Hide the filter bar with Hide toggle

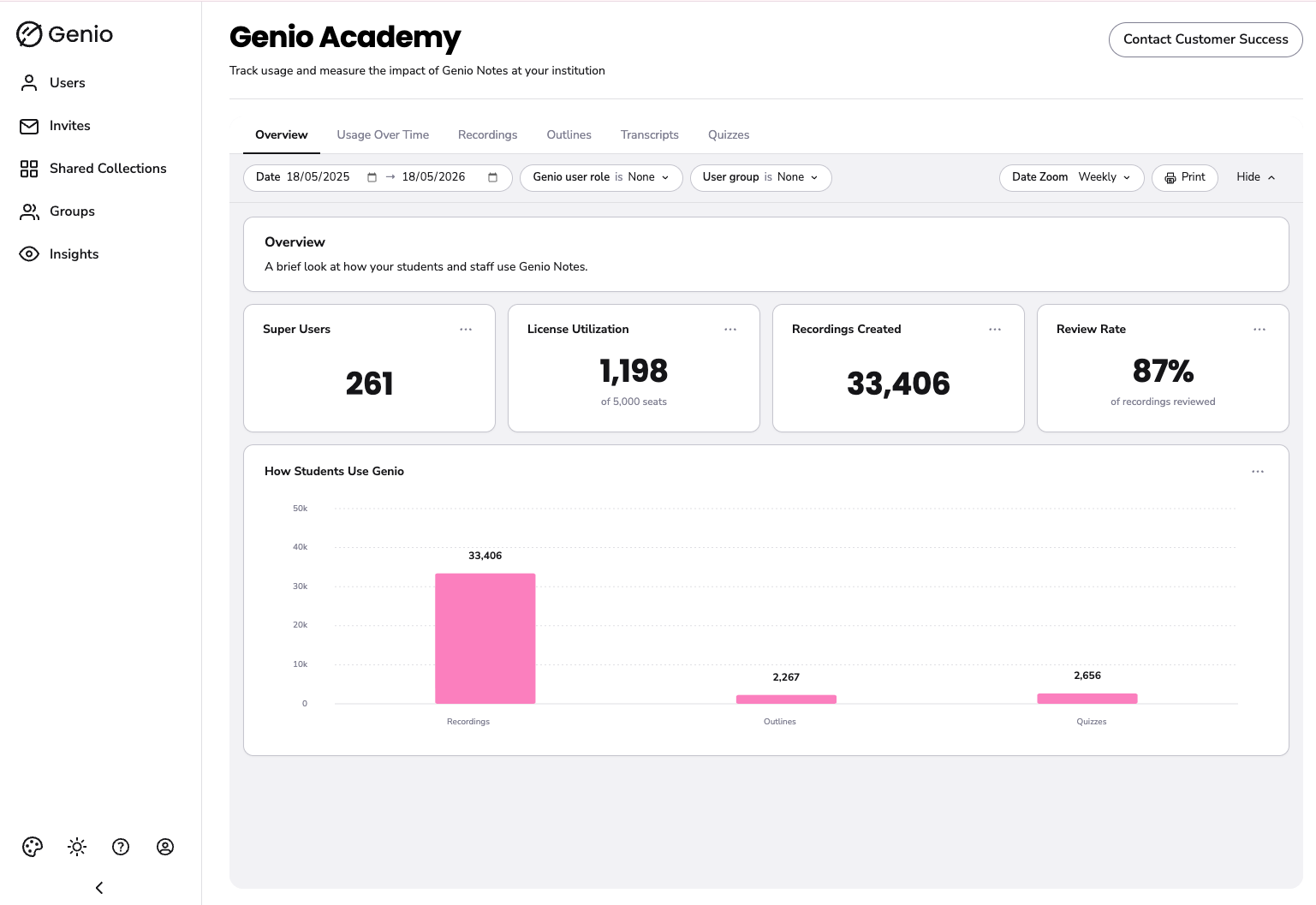(1256, 177)
